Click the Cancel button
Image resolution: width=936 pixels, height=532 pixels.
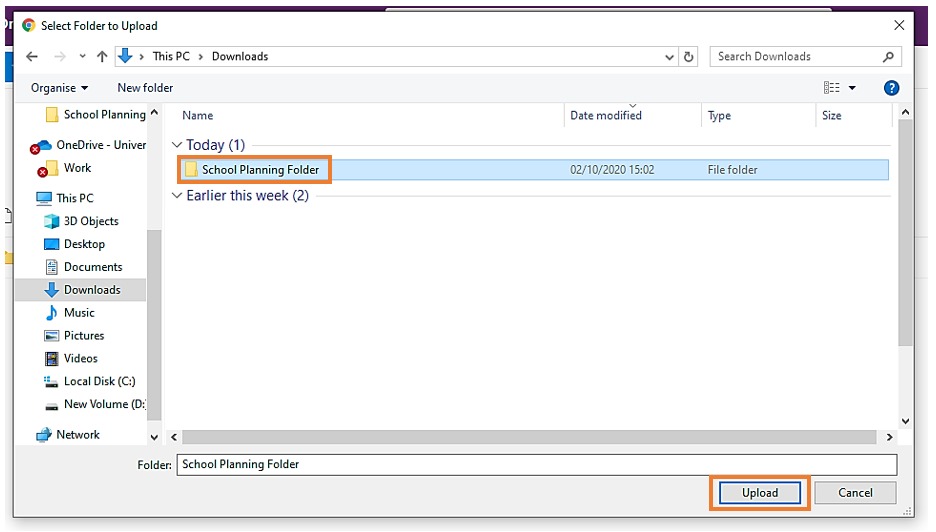coord(855,493)
